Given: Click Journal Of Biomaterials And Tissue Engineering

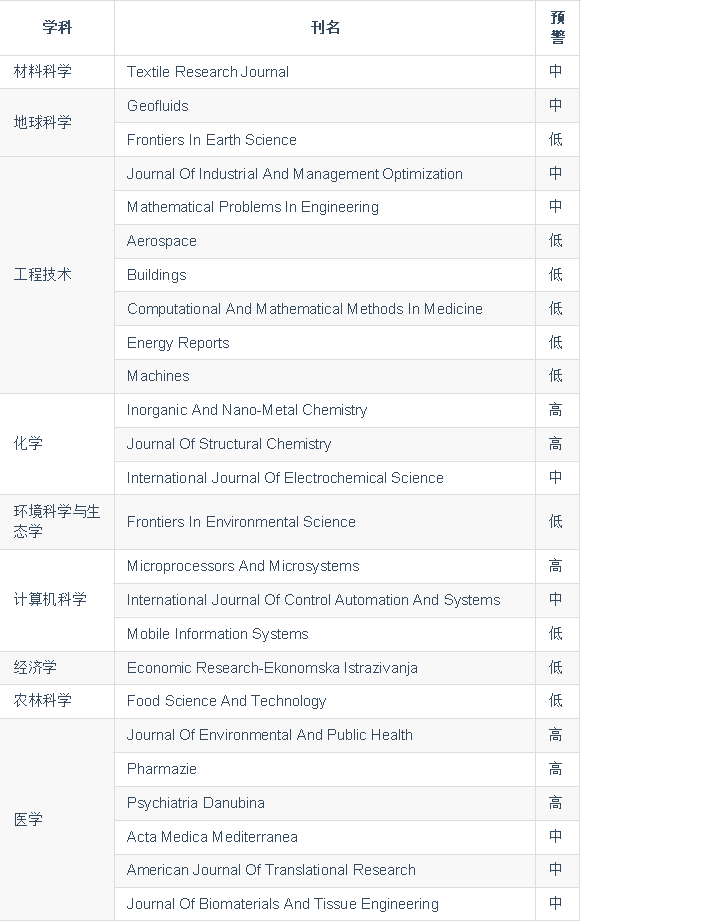Looking at the screenshot, I should coord(283,905).
